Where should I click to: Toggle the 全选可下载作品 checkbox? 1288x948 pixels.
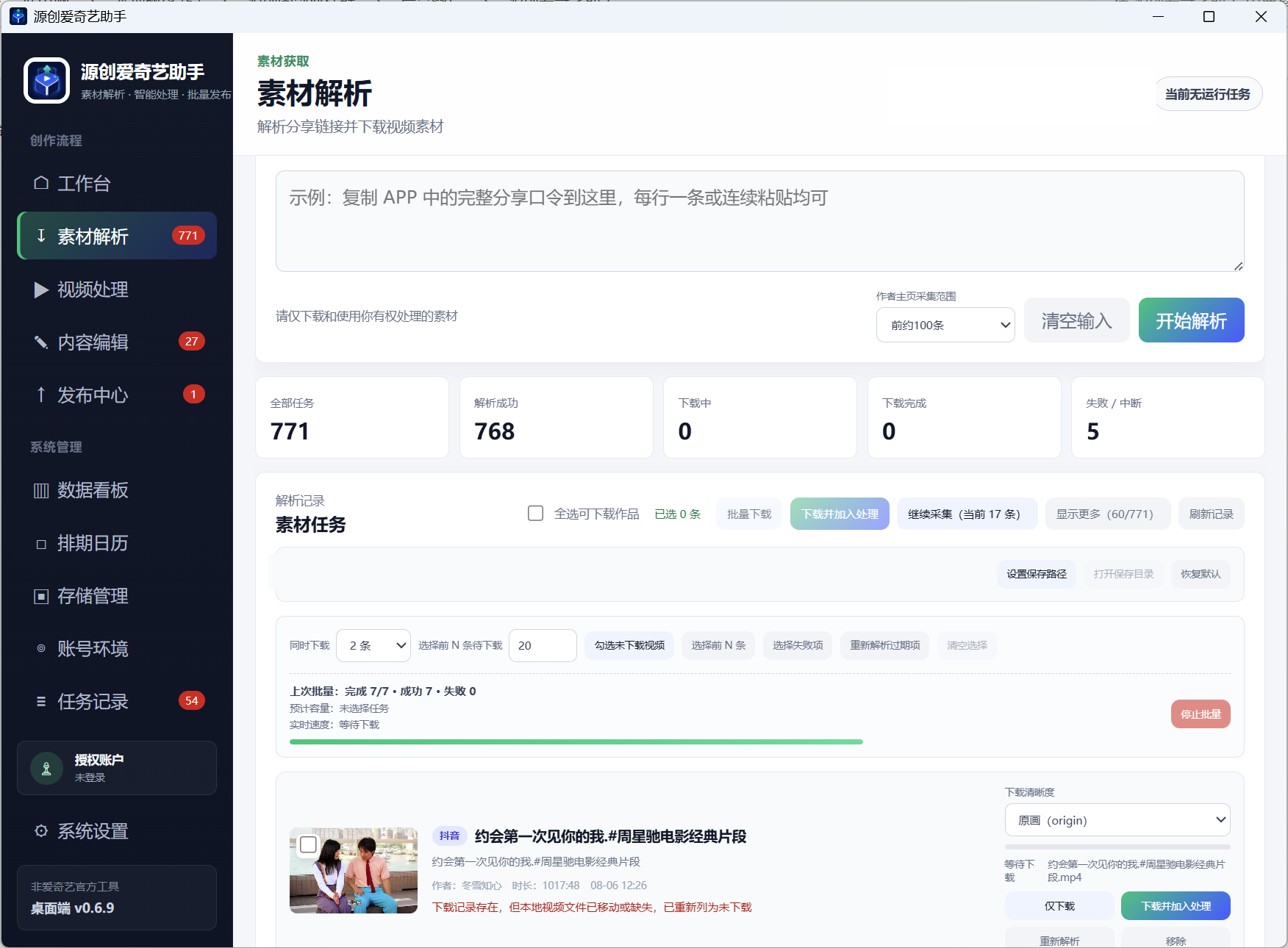[x=536, y=514]
